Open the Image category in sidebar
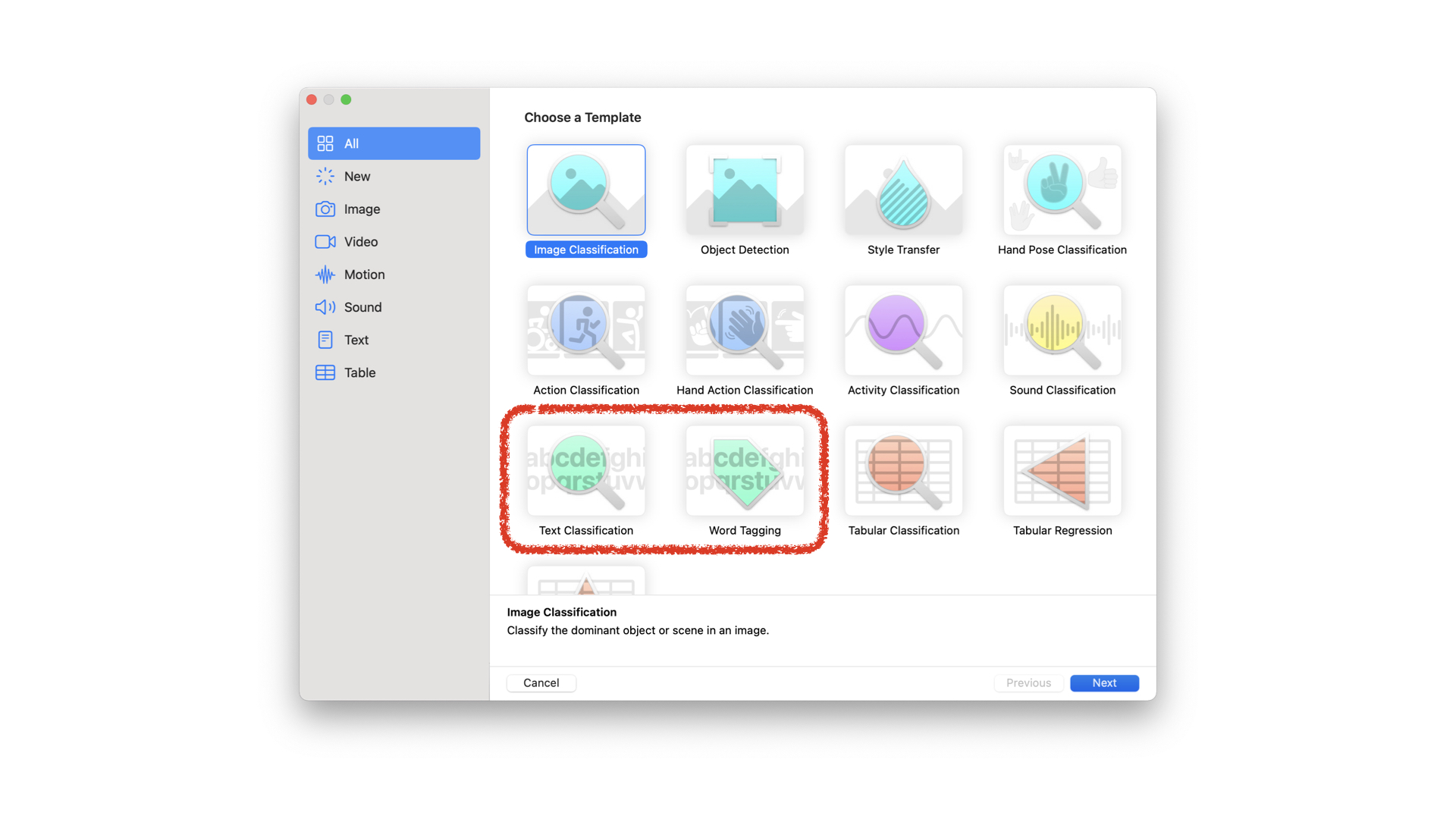1456x819 pixels. (394, 209)
